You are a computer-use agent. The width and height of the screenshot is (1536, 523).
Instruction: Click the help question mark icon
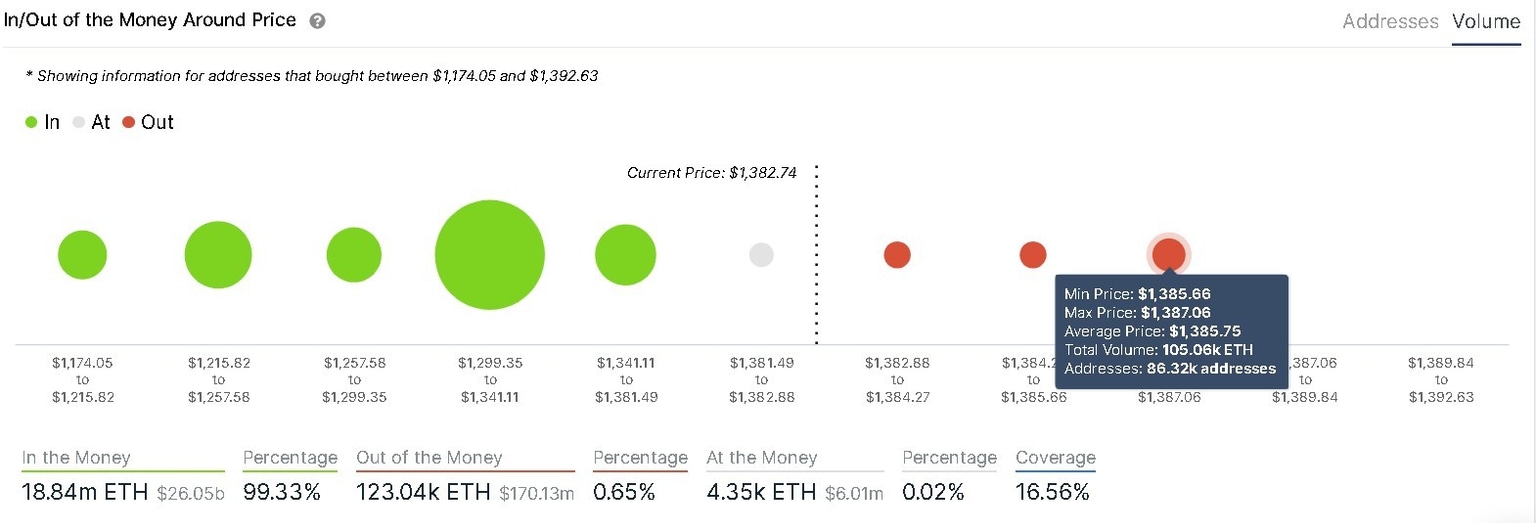[317, 21]
